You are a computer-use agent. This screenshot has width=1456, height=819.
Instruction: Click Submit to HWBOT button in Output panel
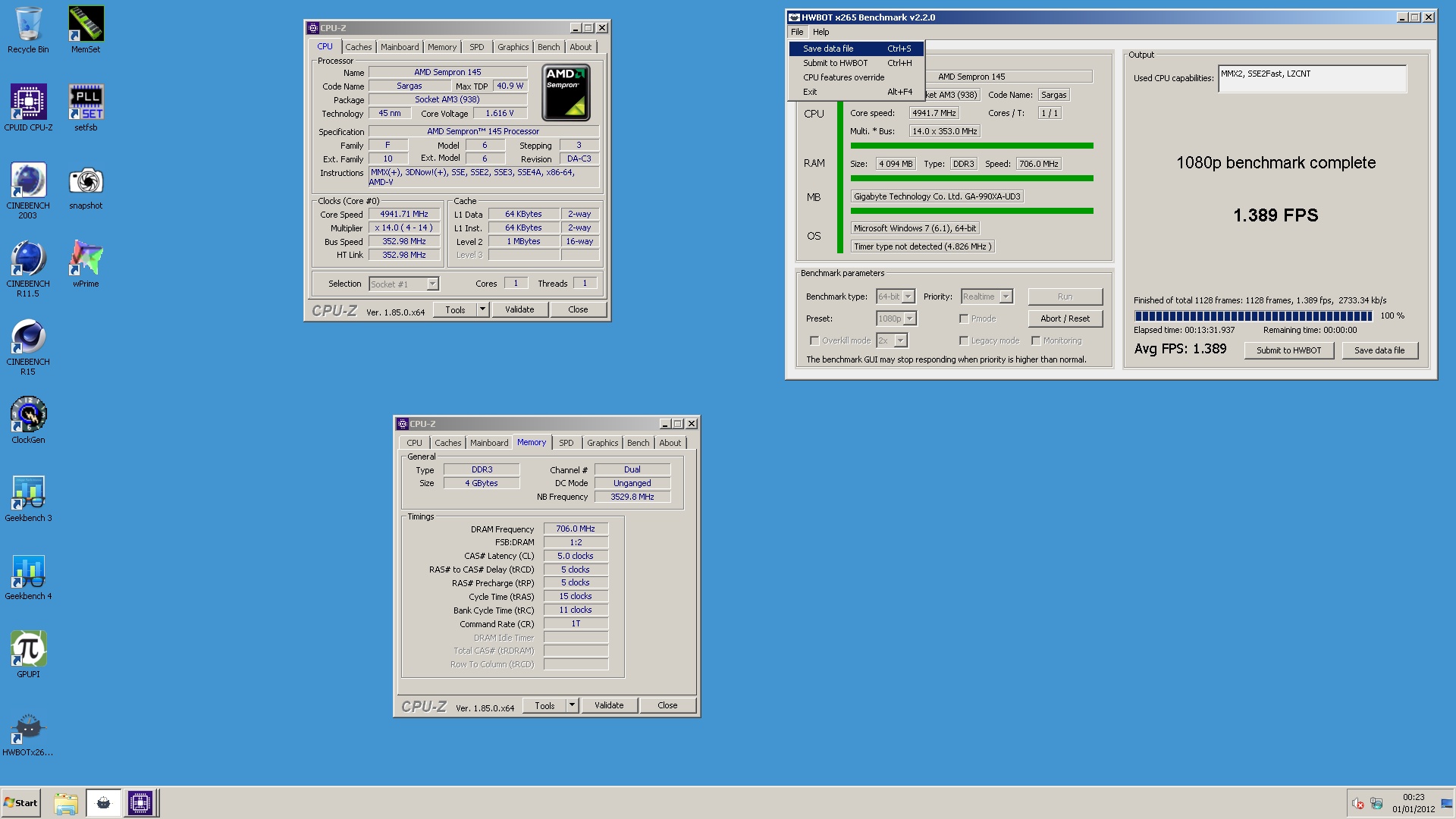coord(1288,350)
